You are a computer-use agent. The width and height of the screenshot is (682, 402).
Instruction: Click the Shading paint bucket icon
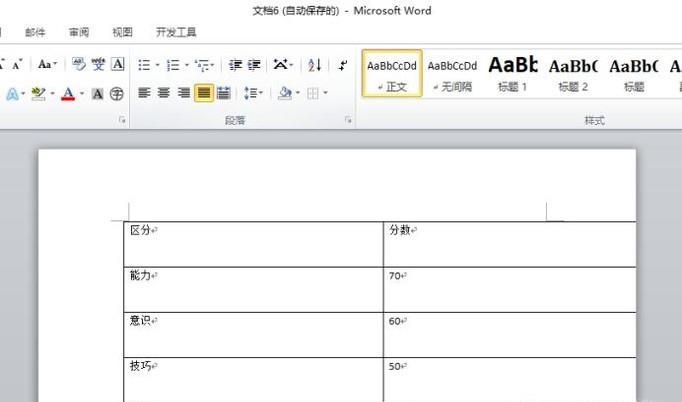point(285,93)
